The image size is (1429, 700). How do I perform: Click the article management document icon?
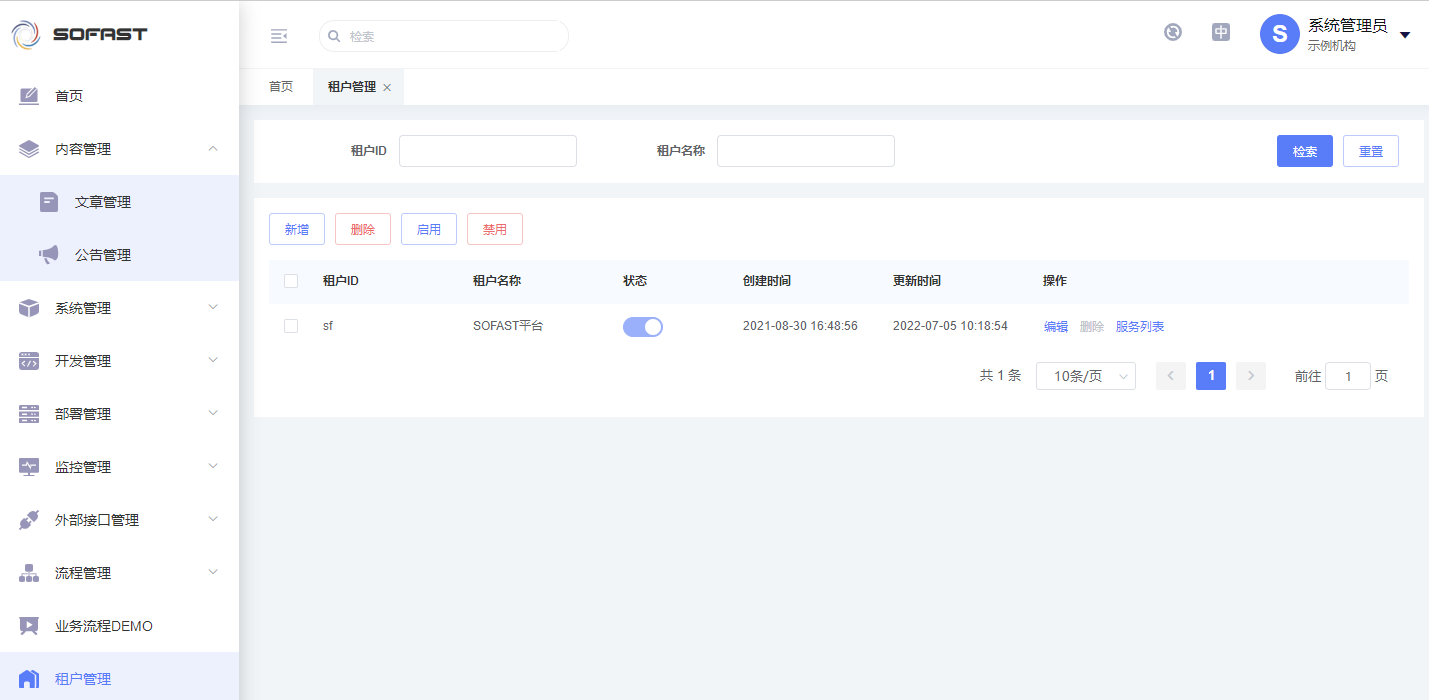click(49, 202)
